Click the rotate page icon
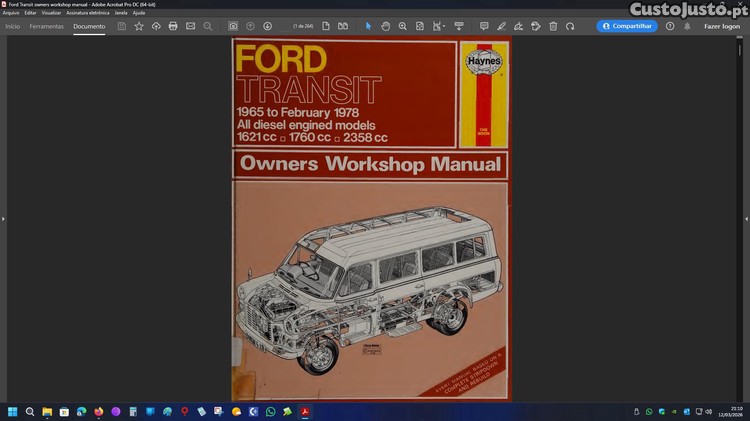This screenshot has height=421, width=750. point(570,26)
